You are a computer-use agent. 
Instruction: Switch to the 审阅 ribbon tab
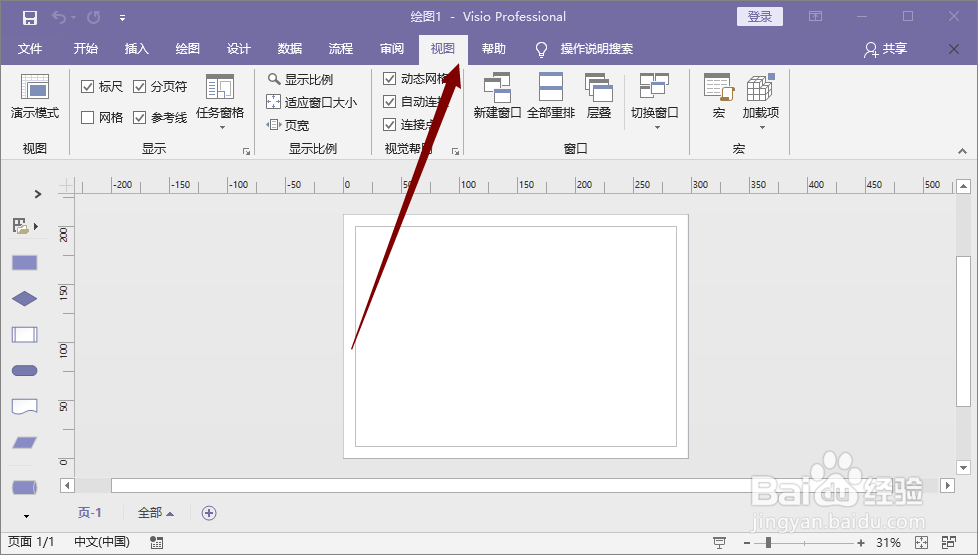392,49
